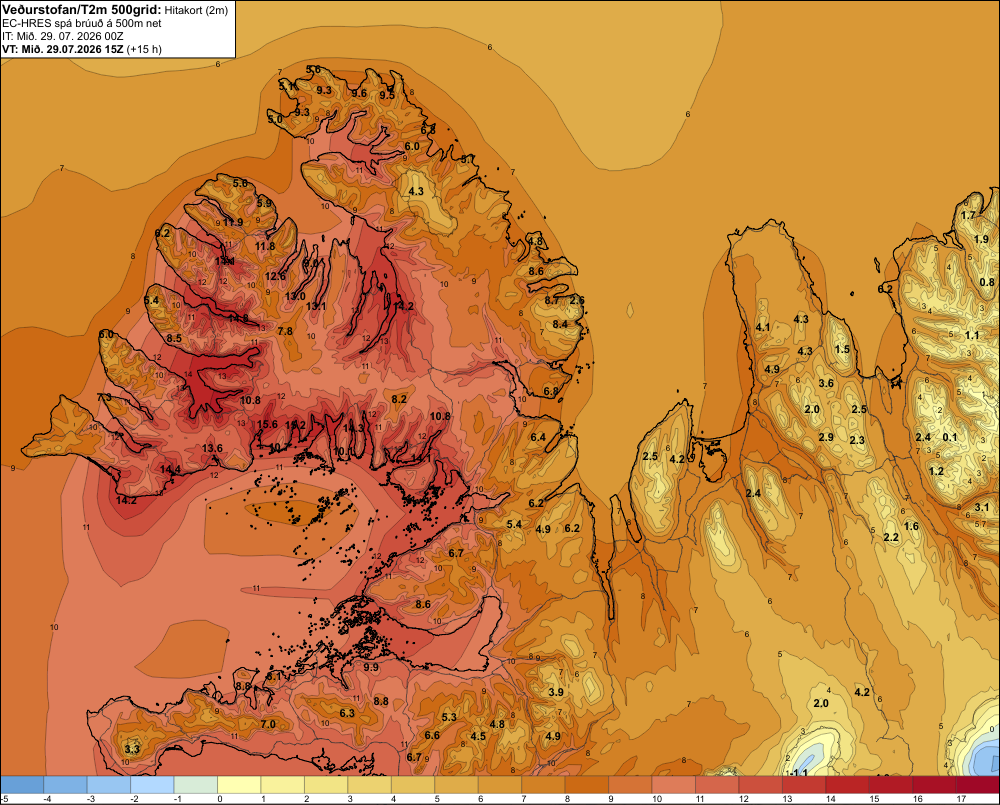Click the 15.6 temperature label
1000x805 pixels.
[x=268, y=424]
